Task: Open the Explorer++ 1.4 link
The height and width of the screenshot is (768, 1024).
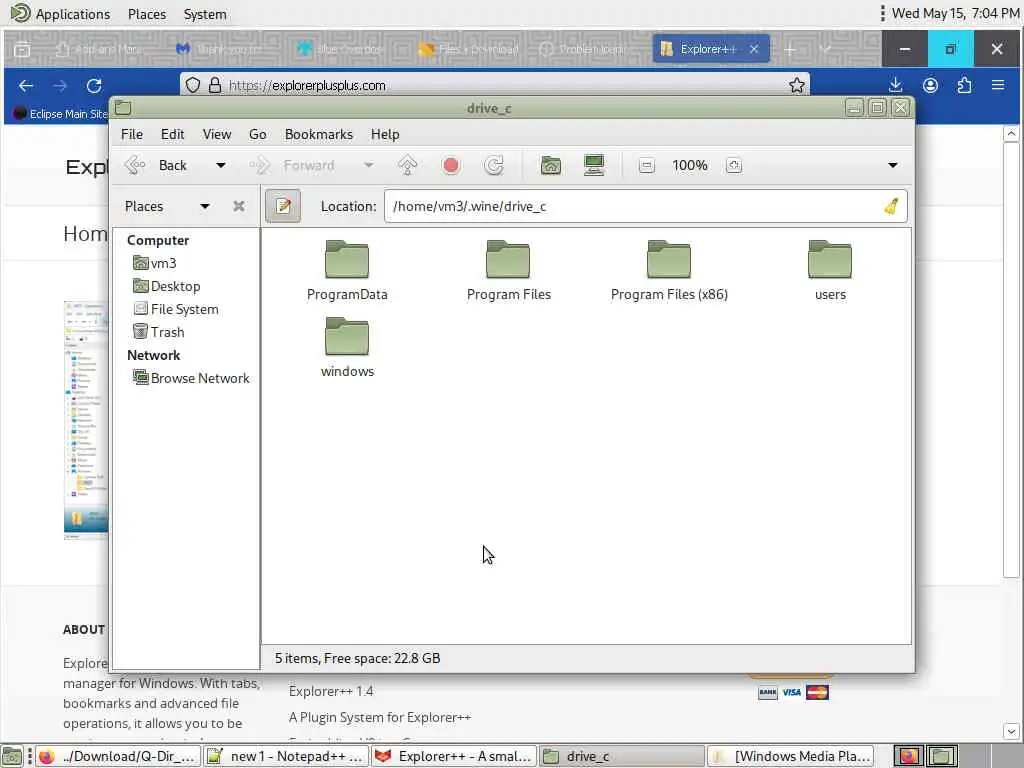Action: point(331,691)
